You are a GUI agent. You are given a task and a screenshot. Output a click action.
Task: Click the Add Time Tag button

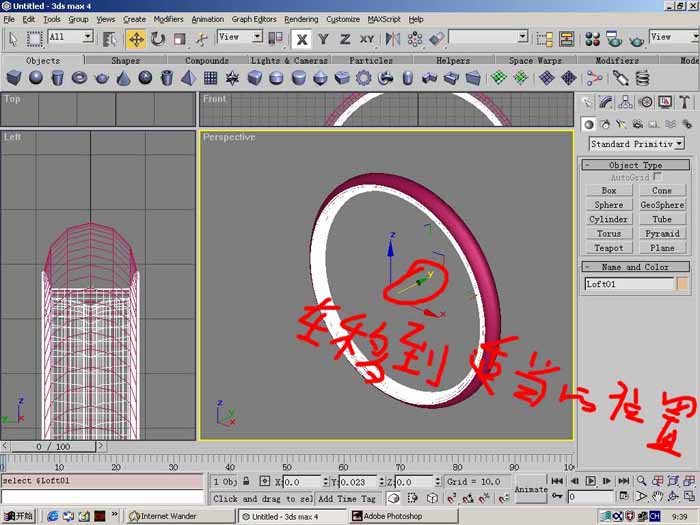click(347, 499)
